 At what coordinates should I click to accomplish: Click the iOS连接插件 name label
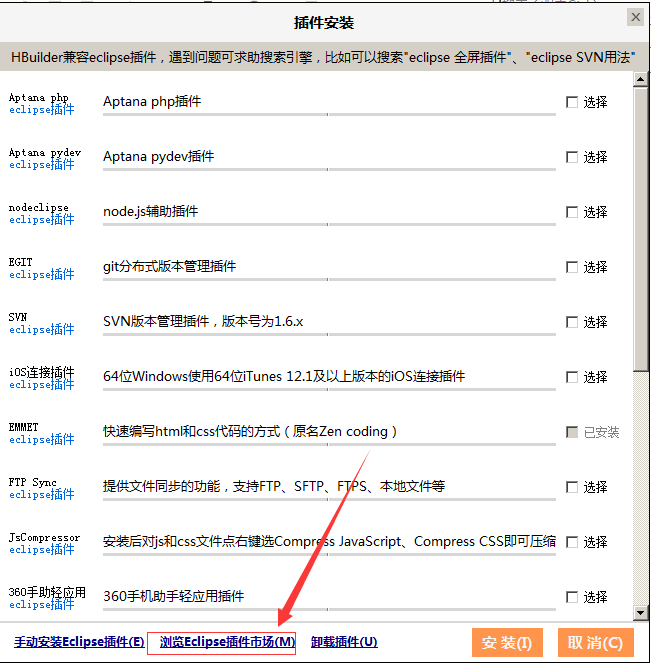tap(41, 373)
